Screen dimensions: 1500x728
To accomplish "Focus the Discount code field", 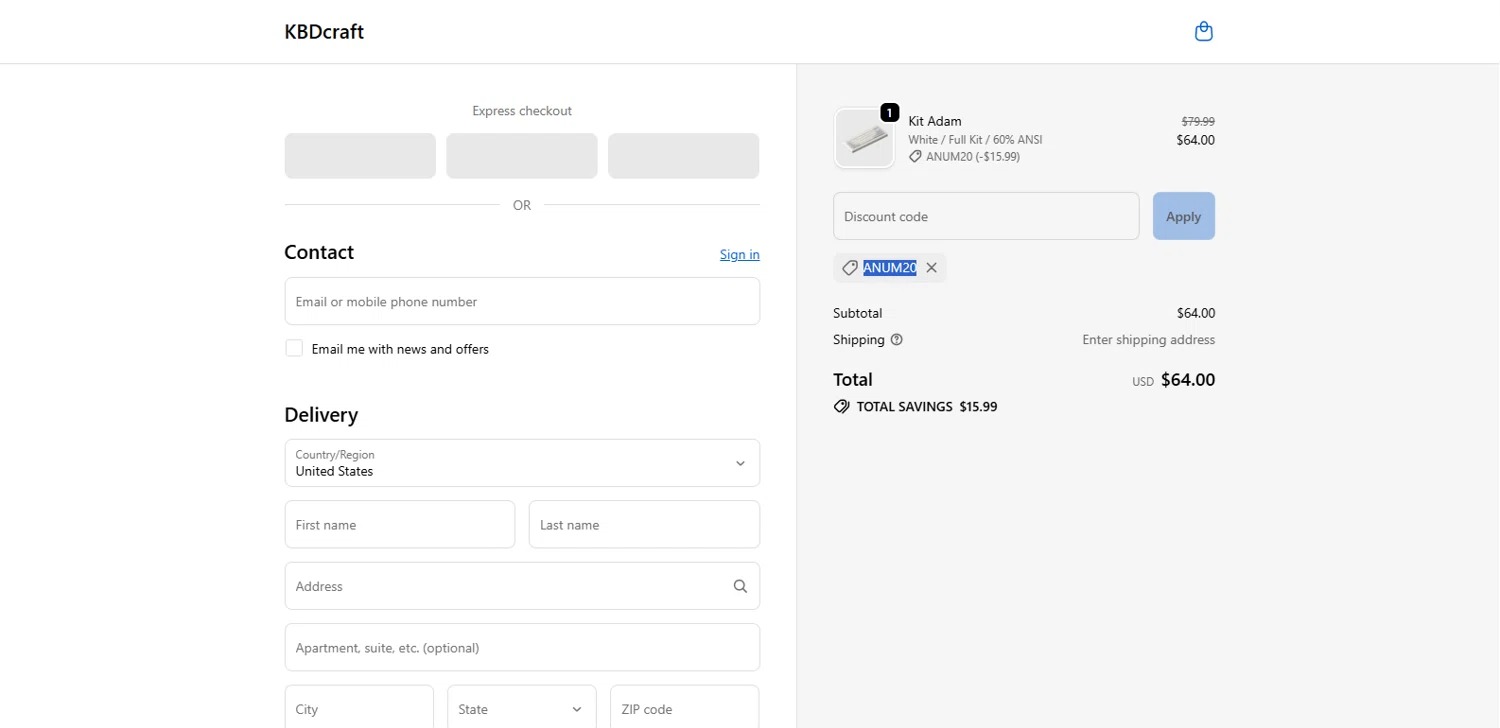I will point(985,217).
